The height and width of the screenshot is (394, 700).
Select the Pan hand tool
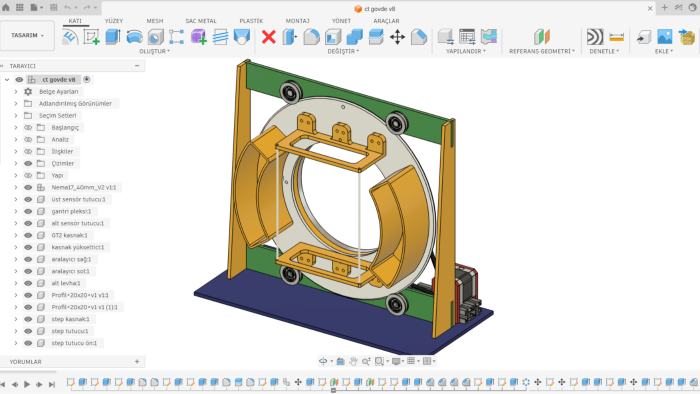(353, 361)
